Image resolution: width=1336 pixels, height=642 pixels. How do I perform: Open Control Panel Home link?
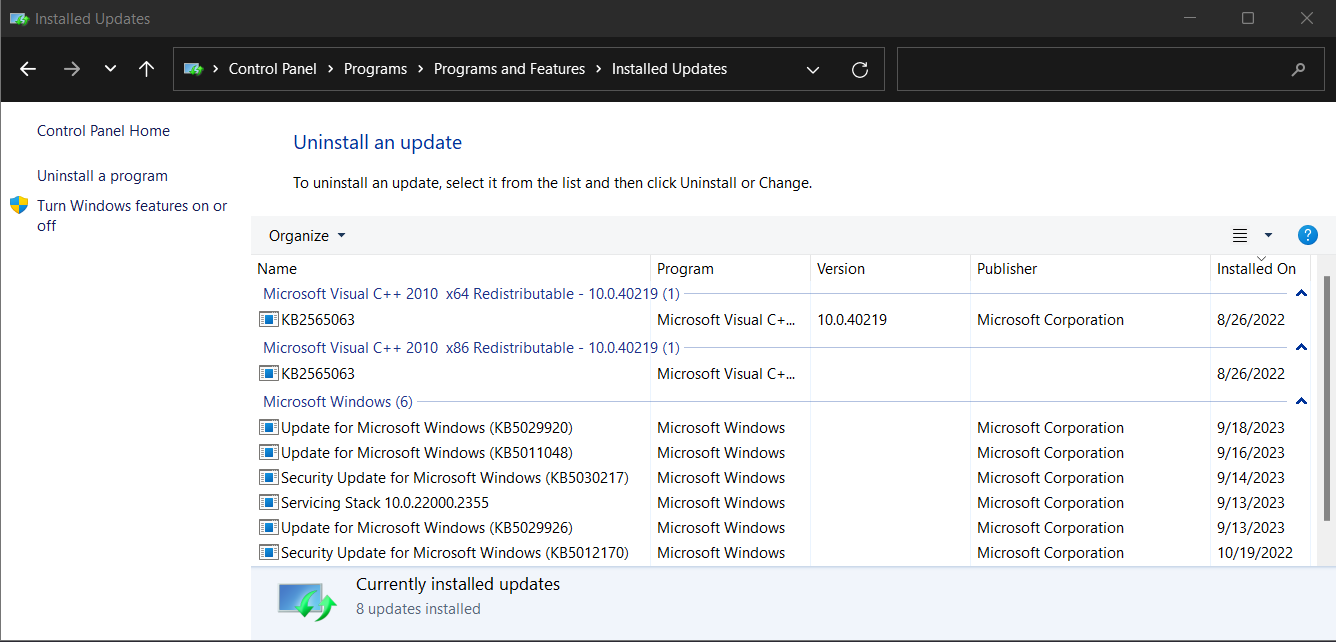click(x=103, y=131)
